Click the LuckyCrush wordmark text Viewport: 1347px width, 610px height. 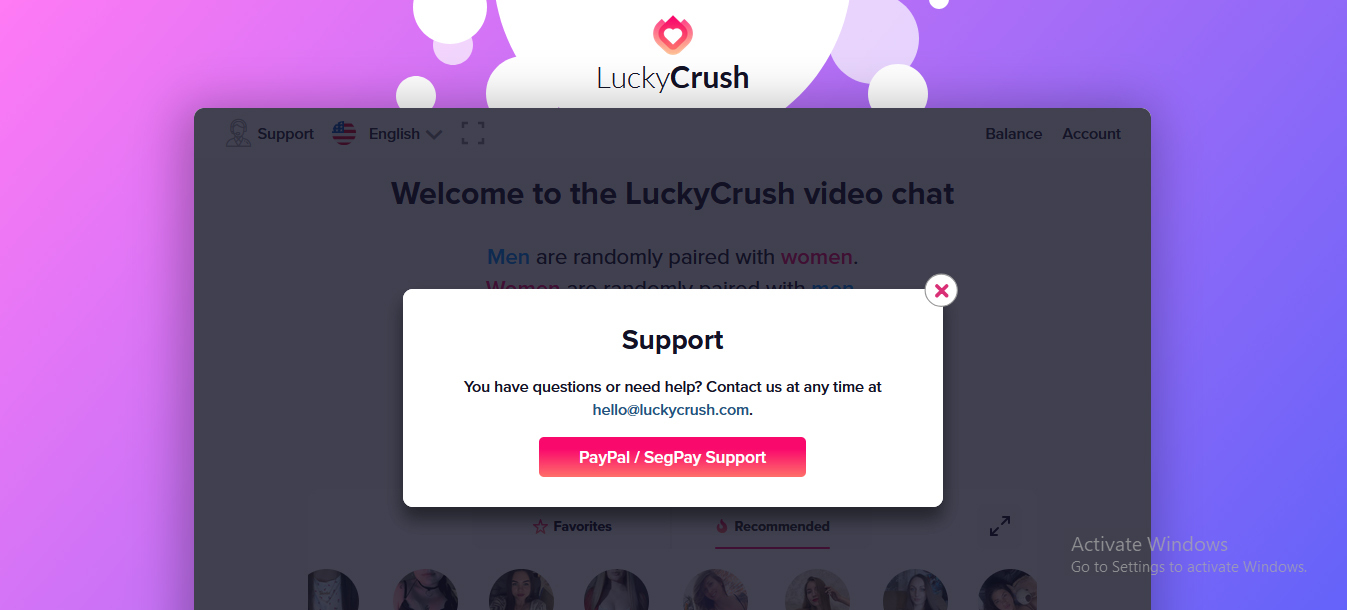point(672,78)
